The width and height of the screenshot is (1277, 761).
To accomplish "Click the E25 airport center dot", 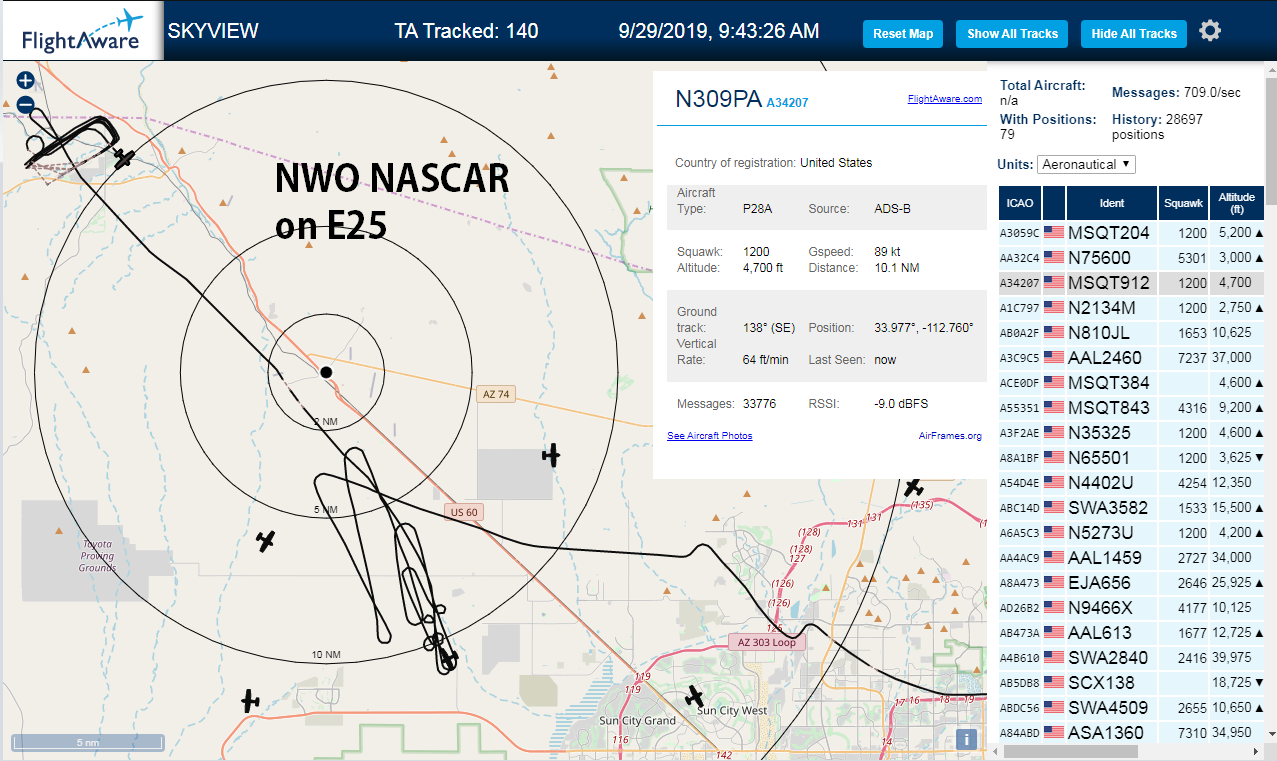I will click(326, 372).
